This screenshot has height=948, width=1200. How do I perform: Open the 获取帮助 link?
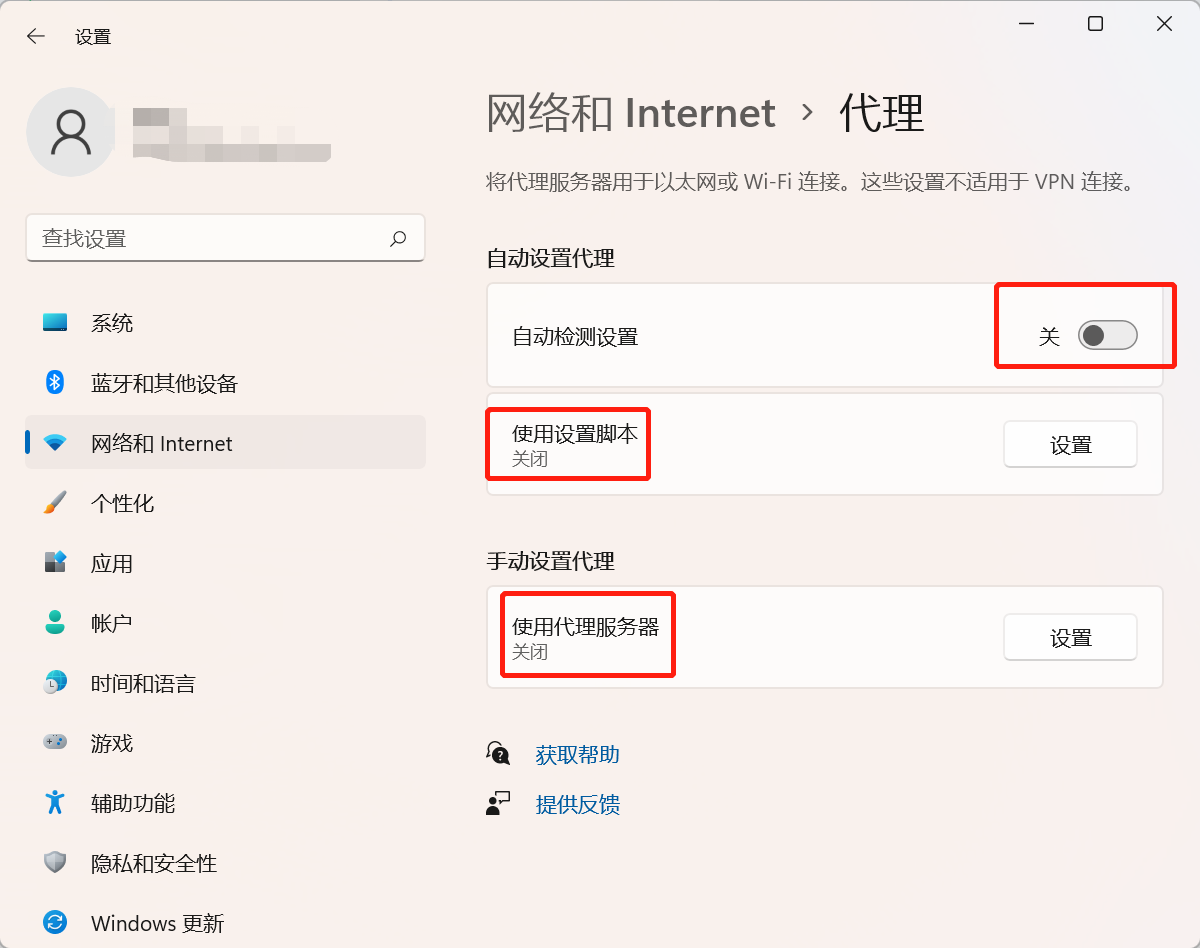coord(578,754)
